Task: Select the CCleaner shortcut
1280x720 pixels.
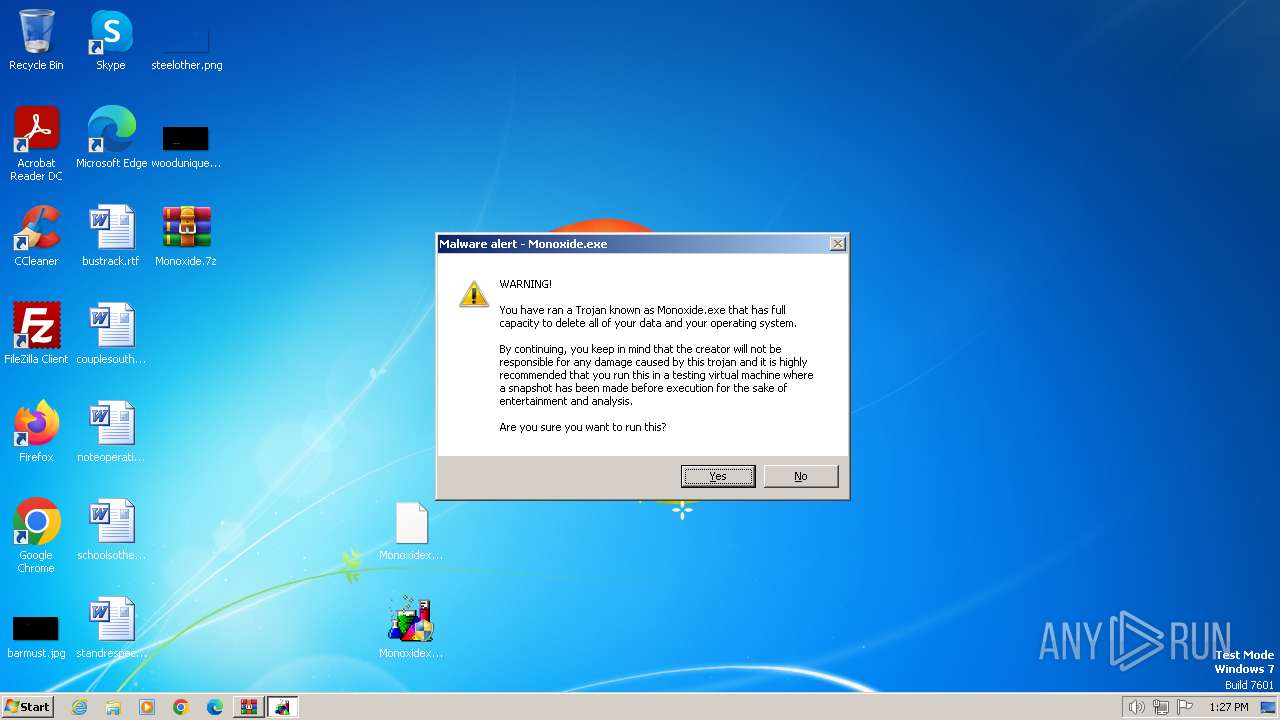Action: tap(36, 236)
